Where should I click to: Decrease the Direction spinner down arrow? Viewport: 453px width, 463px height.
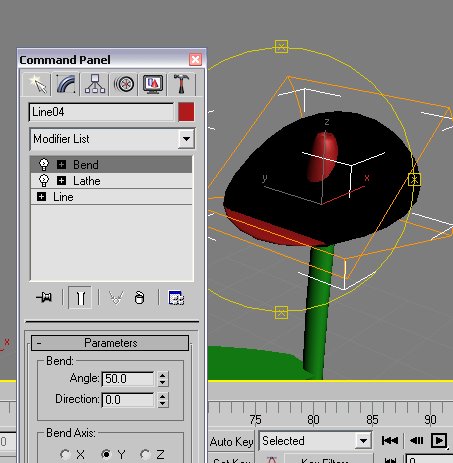[163, 403]
